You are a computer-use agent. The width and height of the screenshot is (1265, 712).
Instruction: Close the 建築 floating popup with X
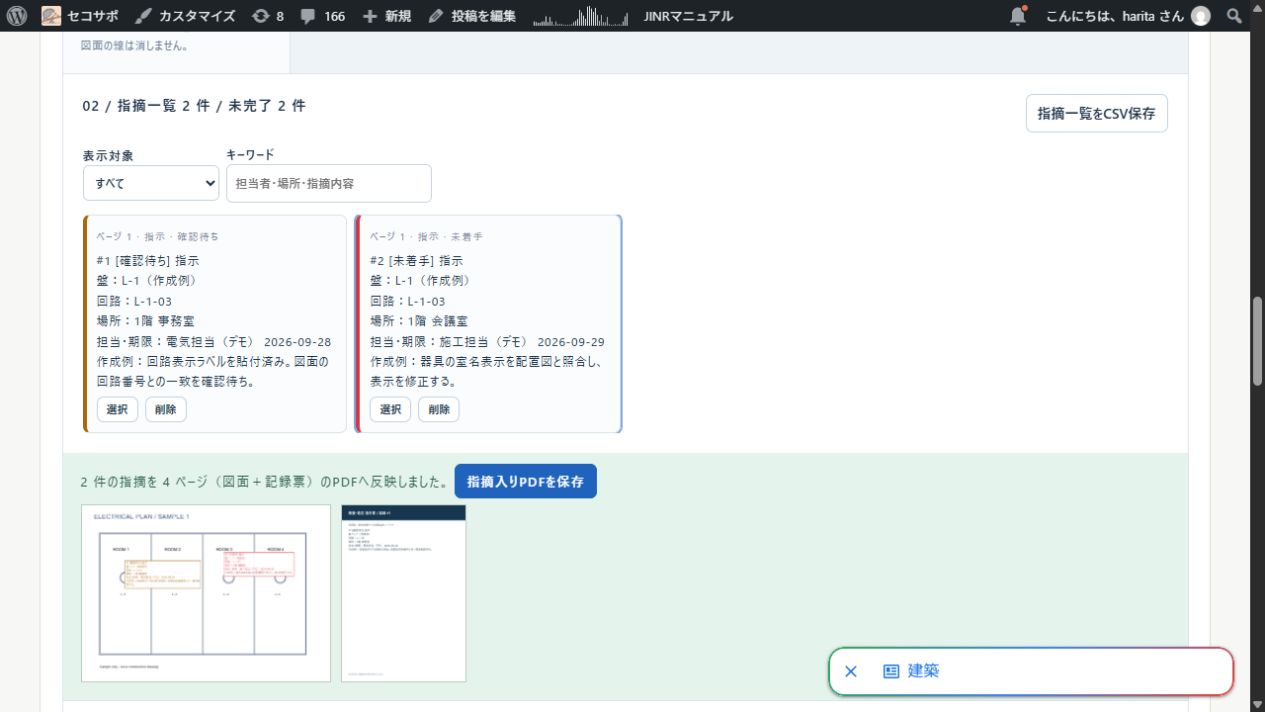[x=851, y=671]
